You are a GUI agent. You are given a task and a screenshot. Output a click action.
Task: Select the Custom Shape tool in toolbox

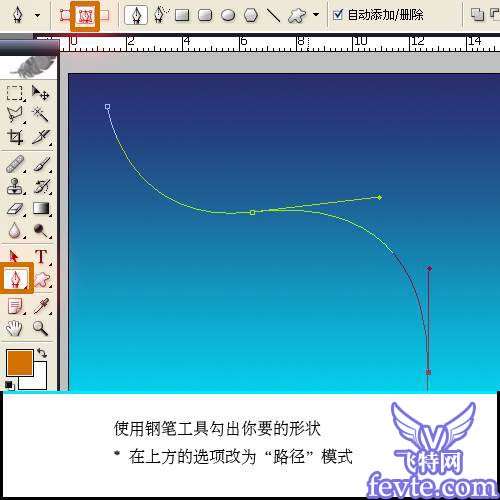coord(42,279)
